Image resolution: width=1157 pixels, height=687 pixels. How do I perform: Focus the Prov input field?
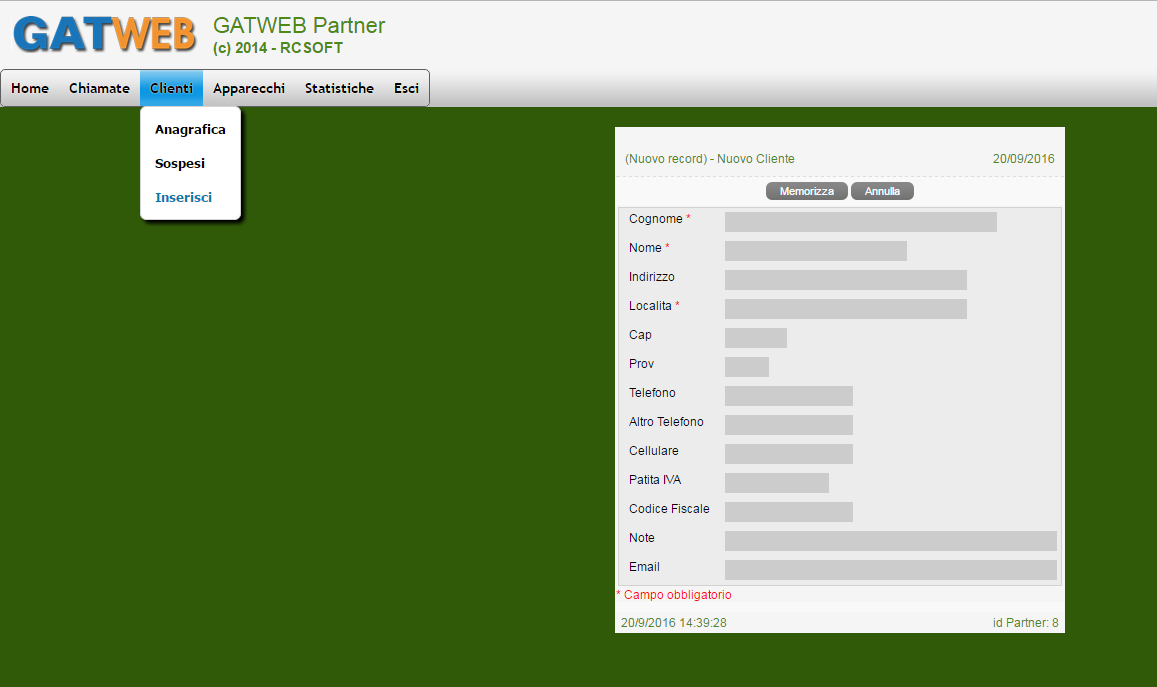[747, 367]
